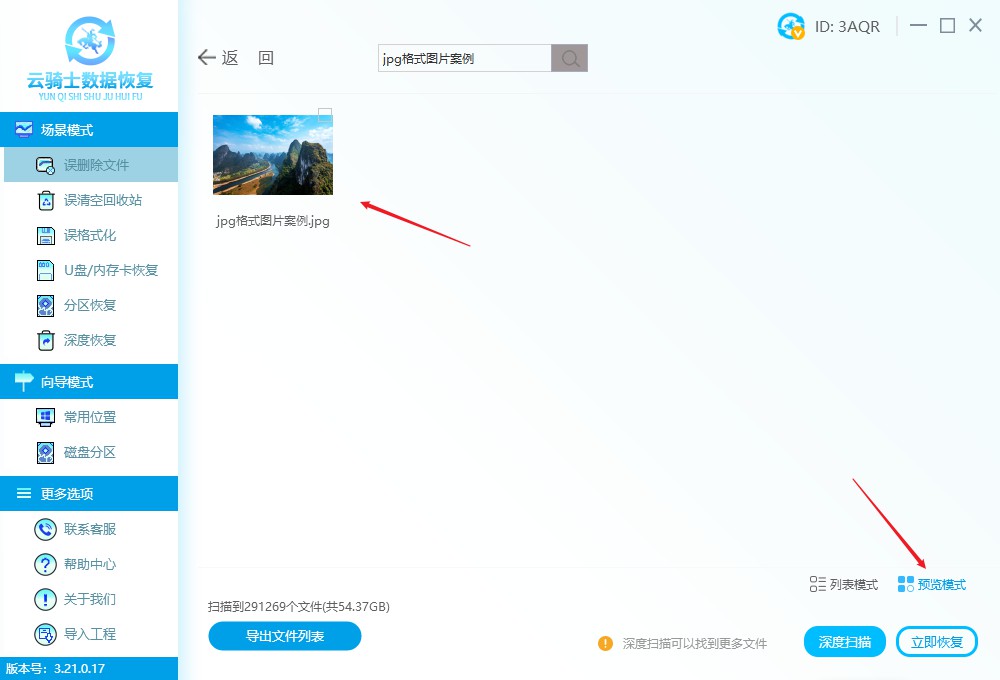This screenshot has width=1000, height=680.
Task: Expand the 更多选项 section header
Action: pos(89,494)
